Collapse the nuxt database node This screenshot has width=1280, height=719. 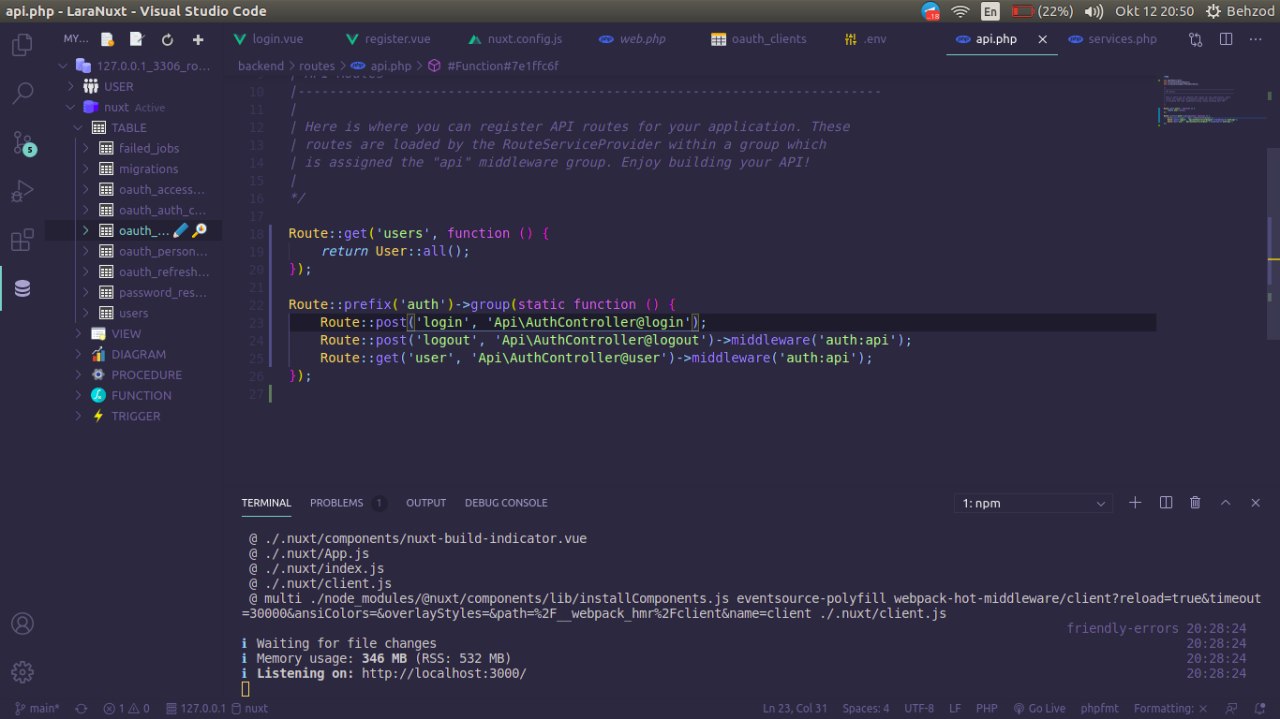click(x=71, y=107)
